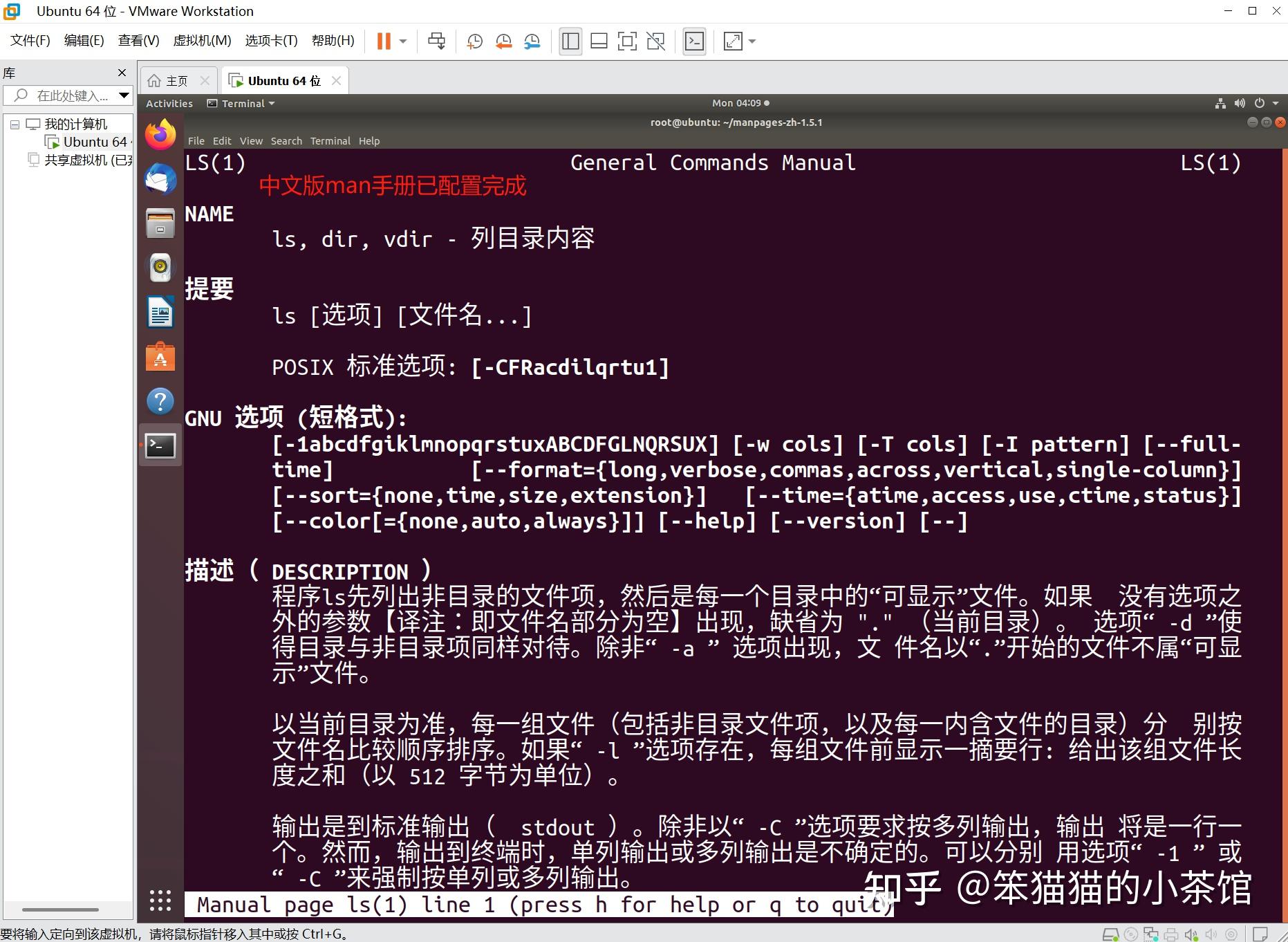Enter full screen mode
Viewport: 1288px width, 942px height.
[627, 41]
